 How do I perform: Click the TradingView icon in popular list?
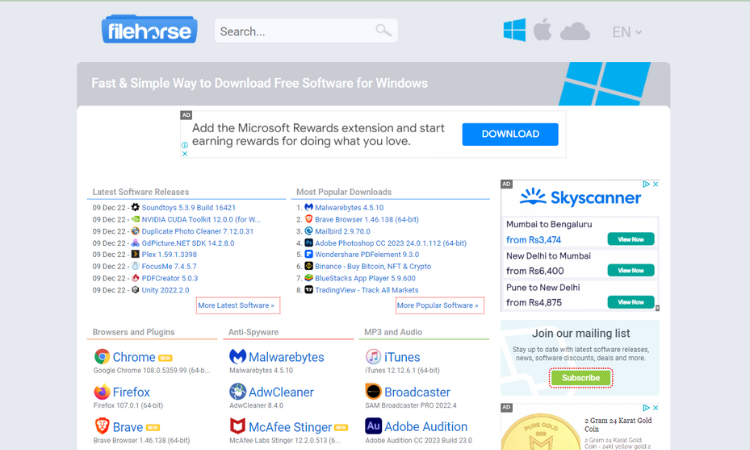click(309, 290)
